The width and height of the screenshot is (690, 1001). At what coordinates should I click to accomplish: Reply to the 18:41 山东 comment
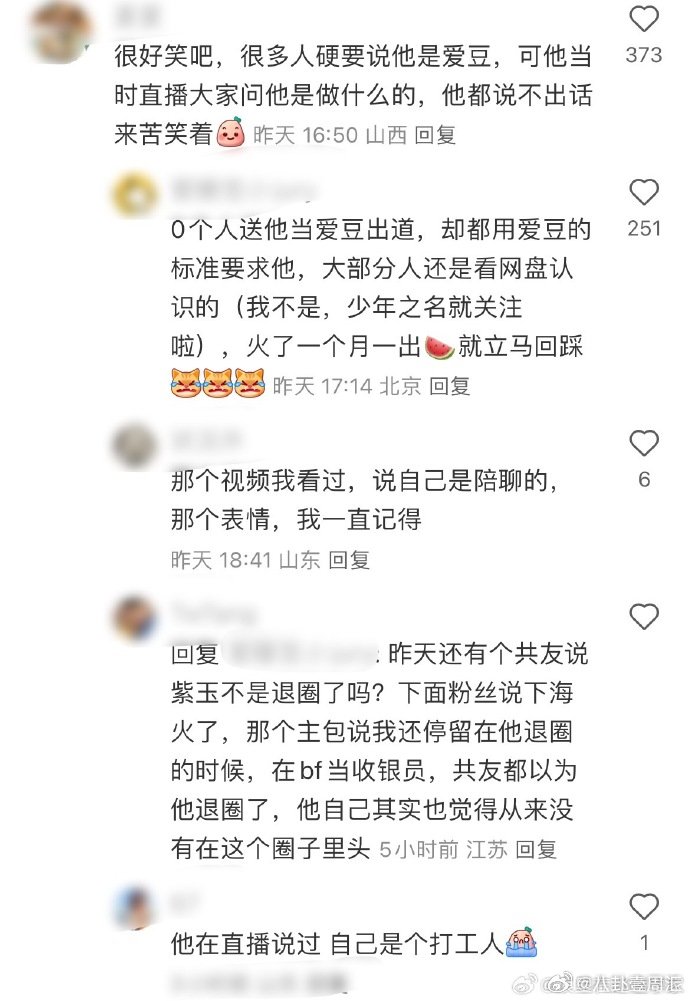[349, 560]
